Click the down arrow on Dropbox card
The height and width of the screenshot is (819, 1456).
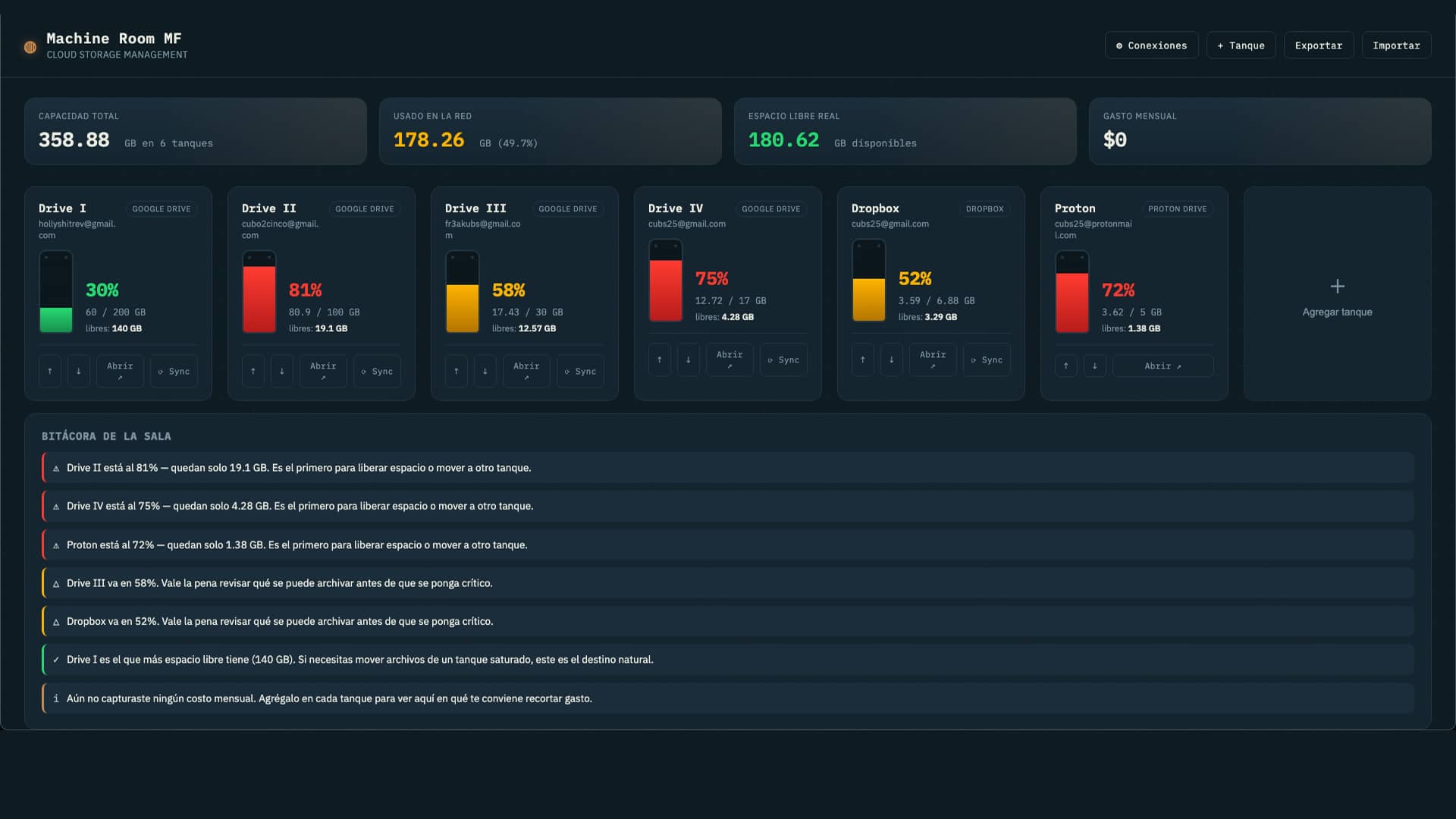point(892,360)
